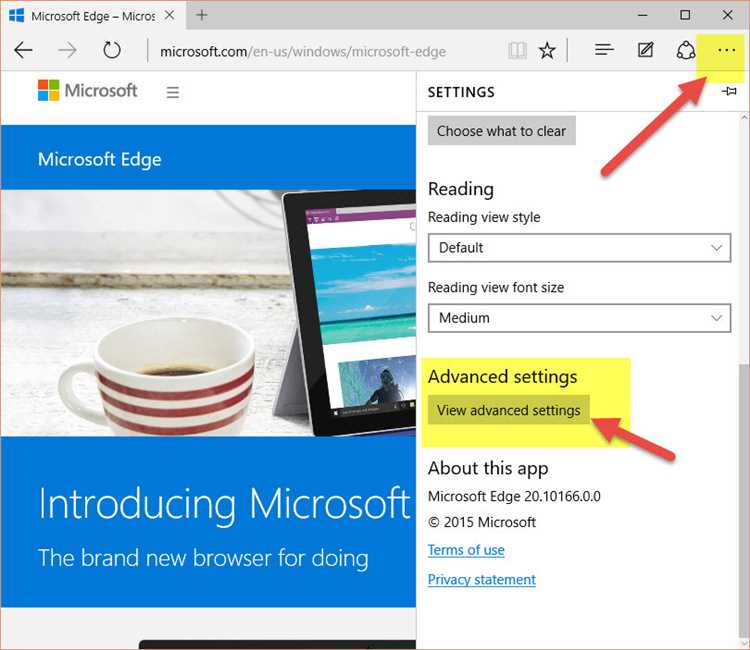Open the Hub three-lines icon

click(x=604, y=50)
